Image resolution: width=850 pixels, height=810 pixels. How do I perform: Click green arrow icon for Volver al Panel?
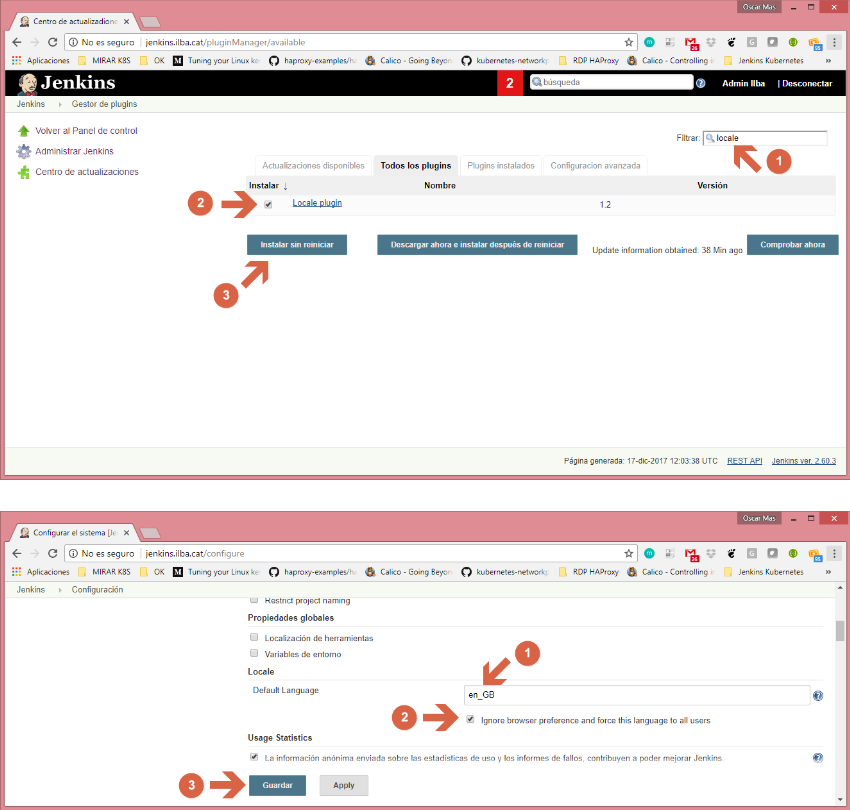tap(23, 131)
